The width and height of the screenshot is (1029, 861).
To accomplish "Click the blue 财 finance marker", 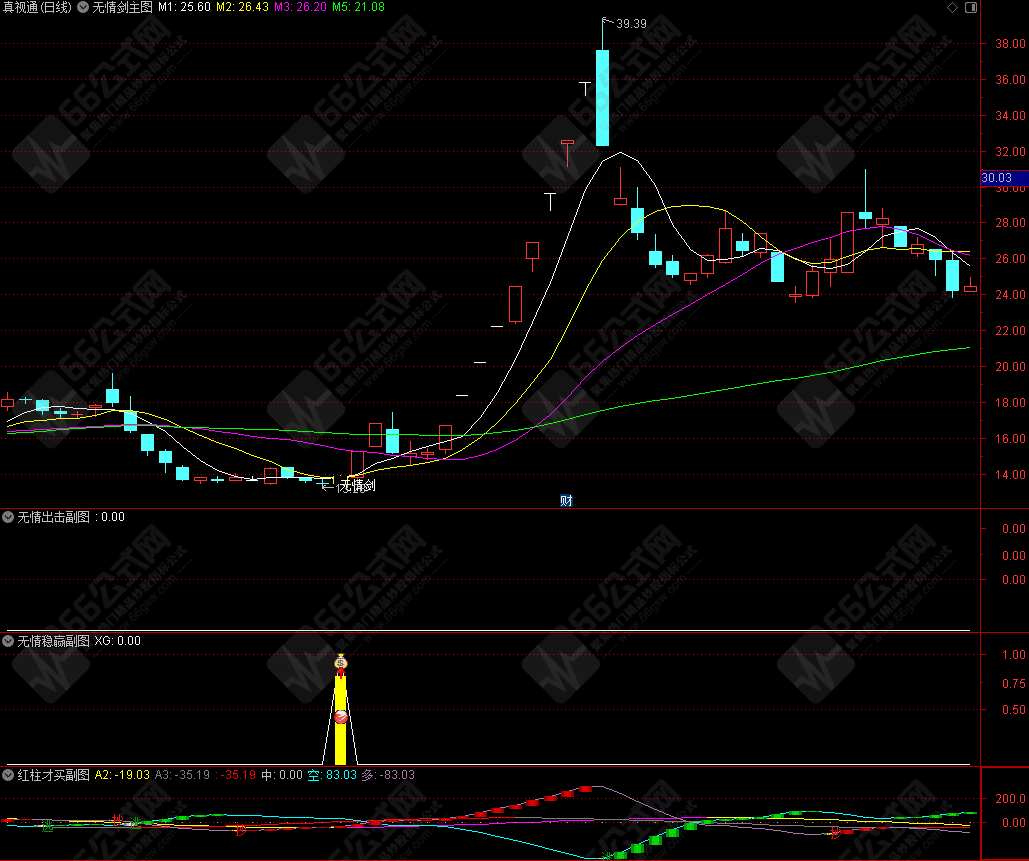I will (x=566, y=500).
